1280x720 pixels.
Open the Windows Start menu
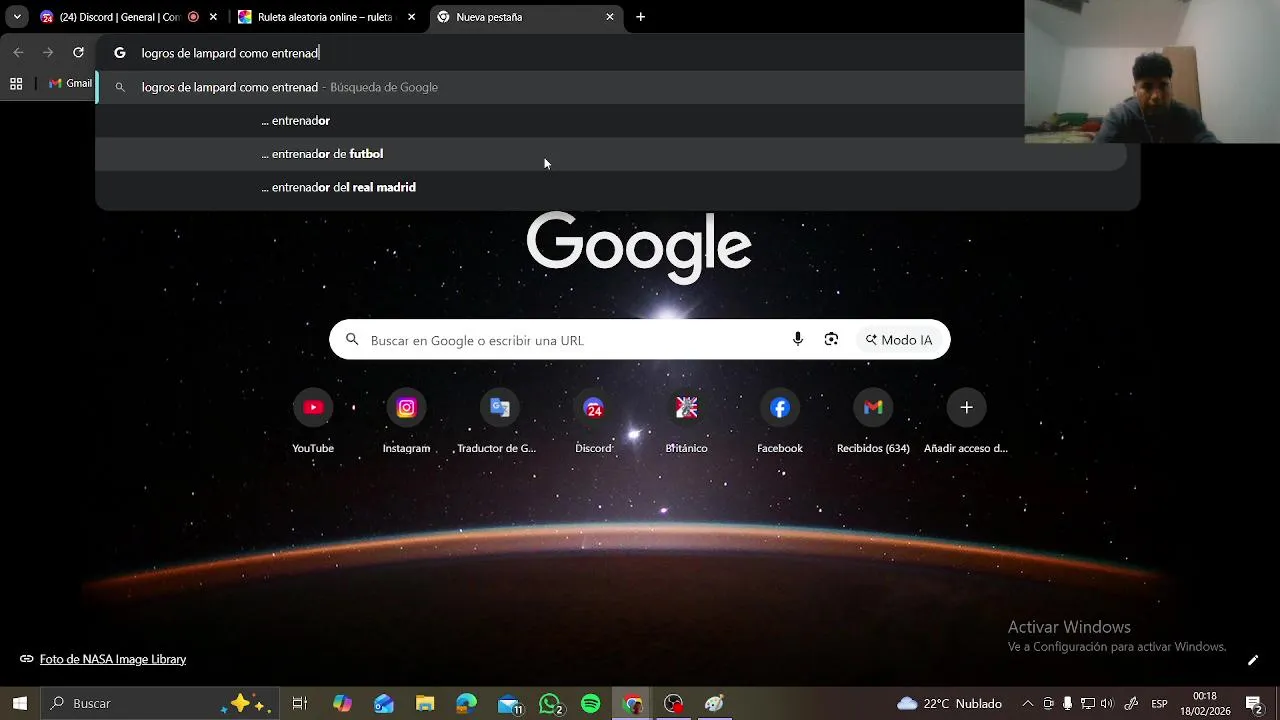[x=20, y=704]
